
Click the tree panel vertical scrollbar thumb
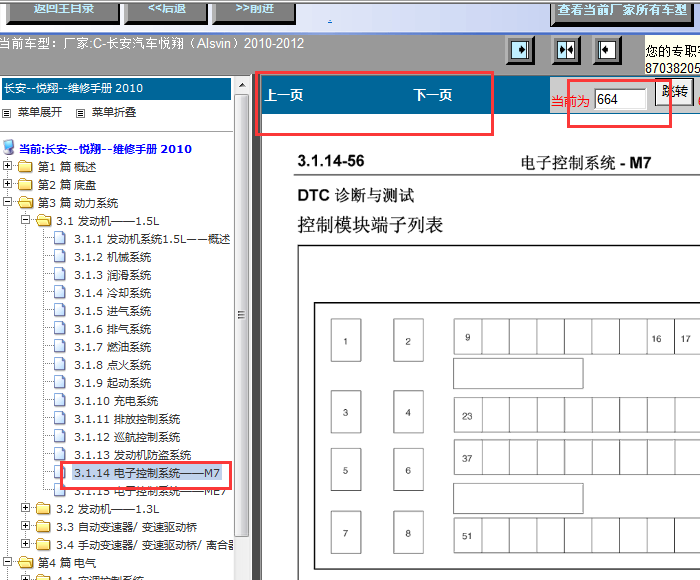click(242, 315)
